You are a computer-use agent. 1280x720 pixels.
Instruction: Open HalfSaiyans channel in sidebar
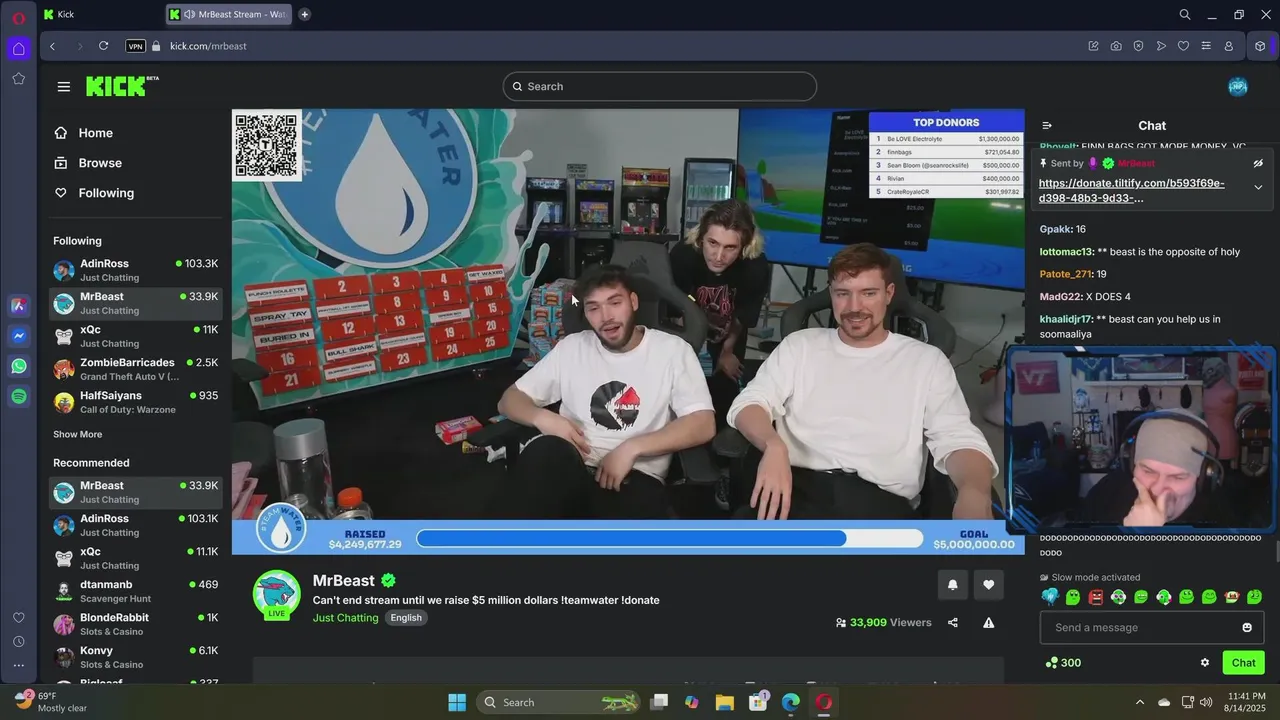(x=135, y=402)
